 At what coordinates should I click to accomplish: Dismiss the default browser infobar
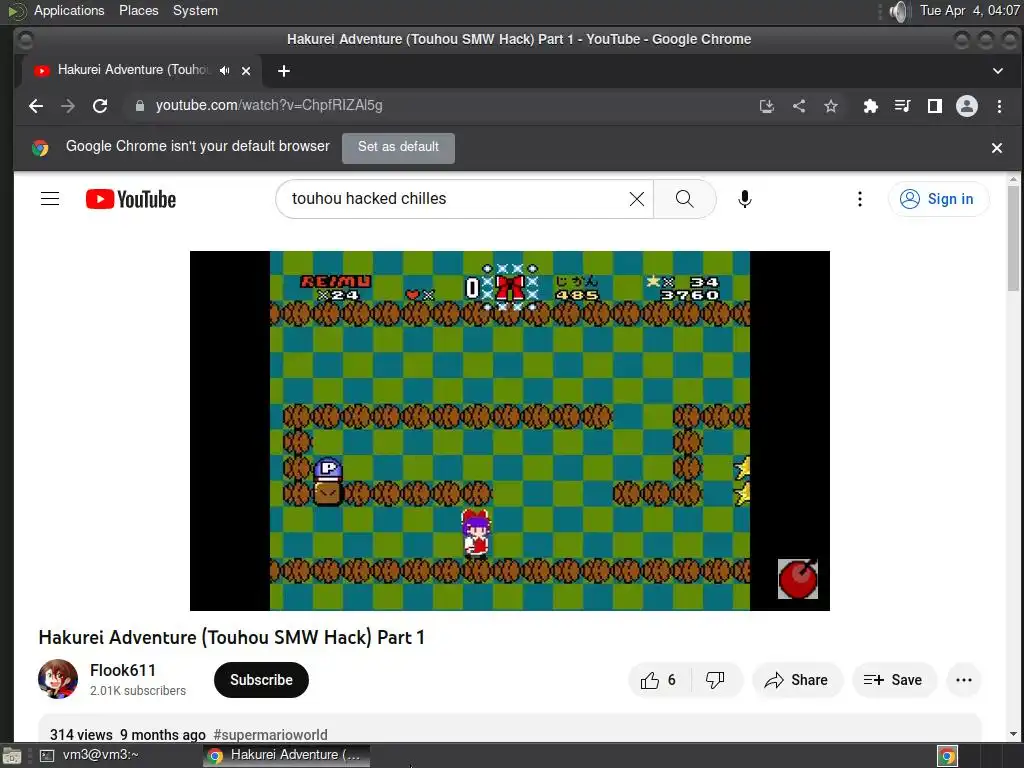click(997, 148)
